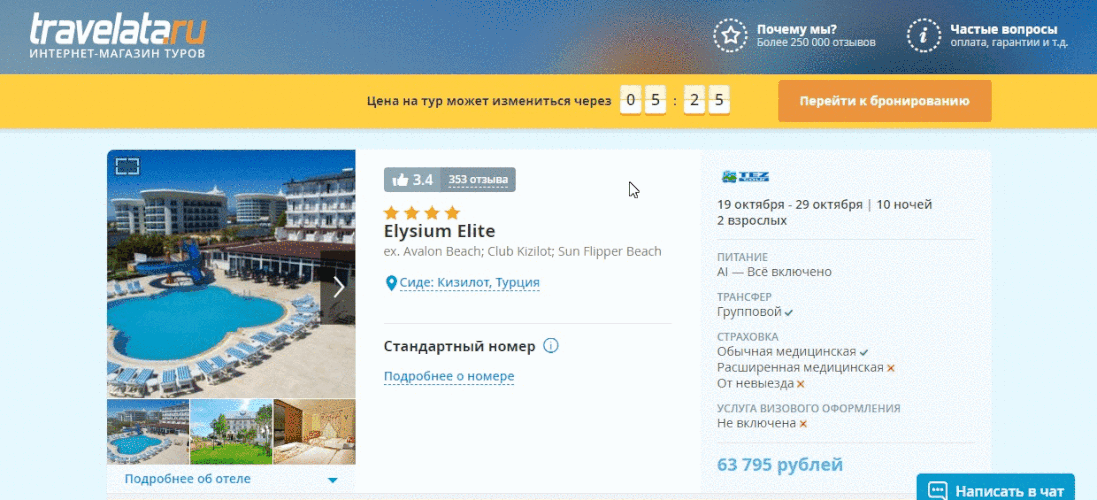Click Перейти к бронированию button
The width and height of the screenshot is (1097, 500).
point(884,101)
